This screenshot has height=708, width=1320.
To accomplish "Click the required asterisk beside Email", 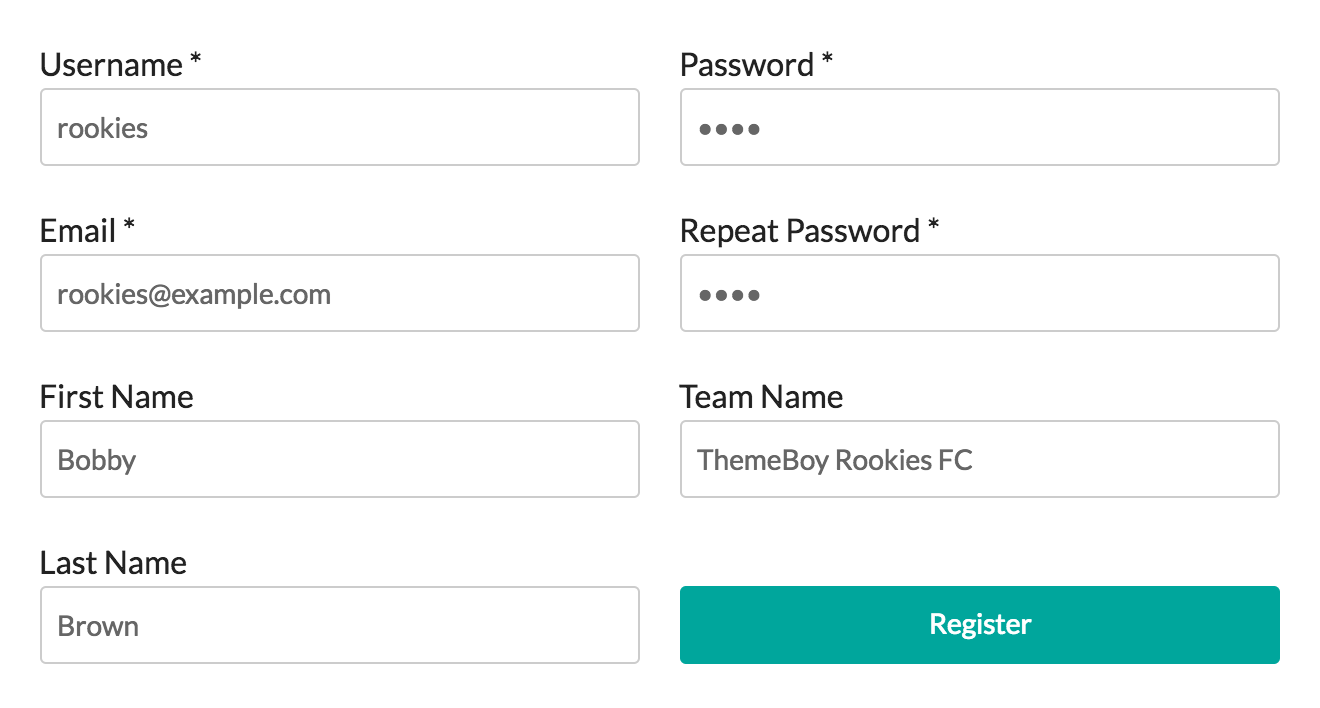I will (x=129, y=228).
